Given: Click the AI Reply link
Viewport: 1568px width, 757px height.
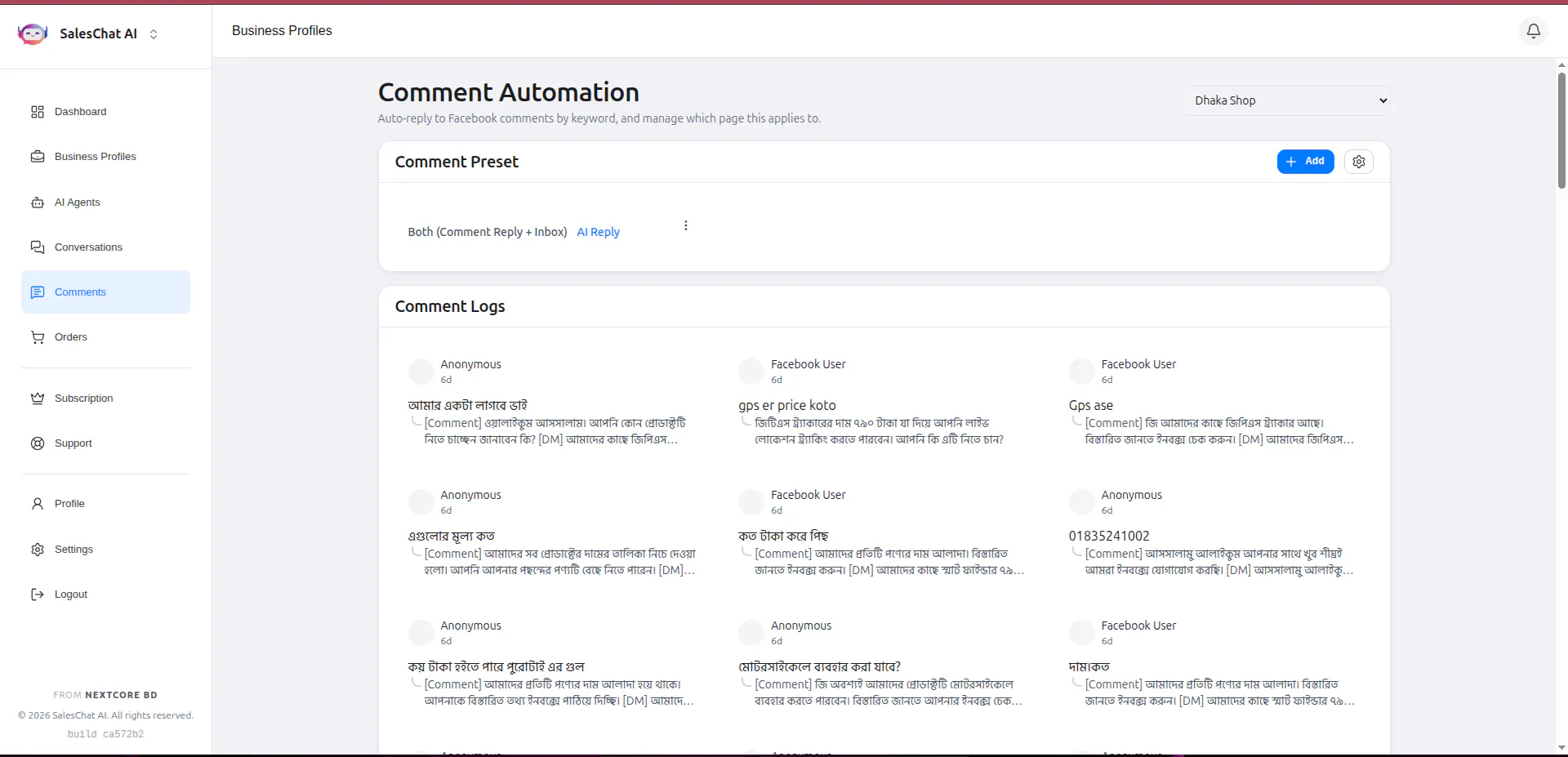Looking at the screenshot, I should 599,232.
